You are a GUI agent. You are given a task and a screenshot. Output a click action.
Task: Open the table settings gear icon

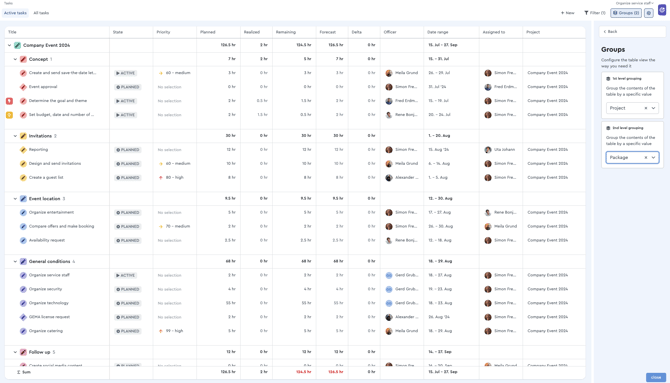click(649, 13)
